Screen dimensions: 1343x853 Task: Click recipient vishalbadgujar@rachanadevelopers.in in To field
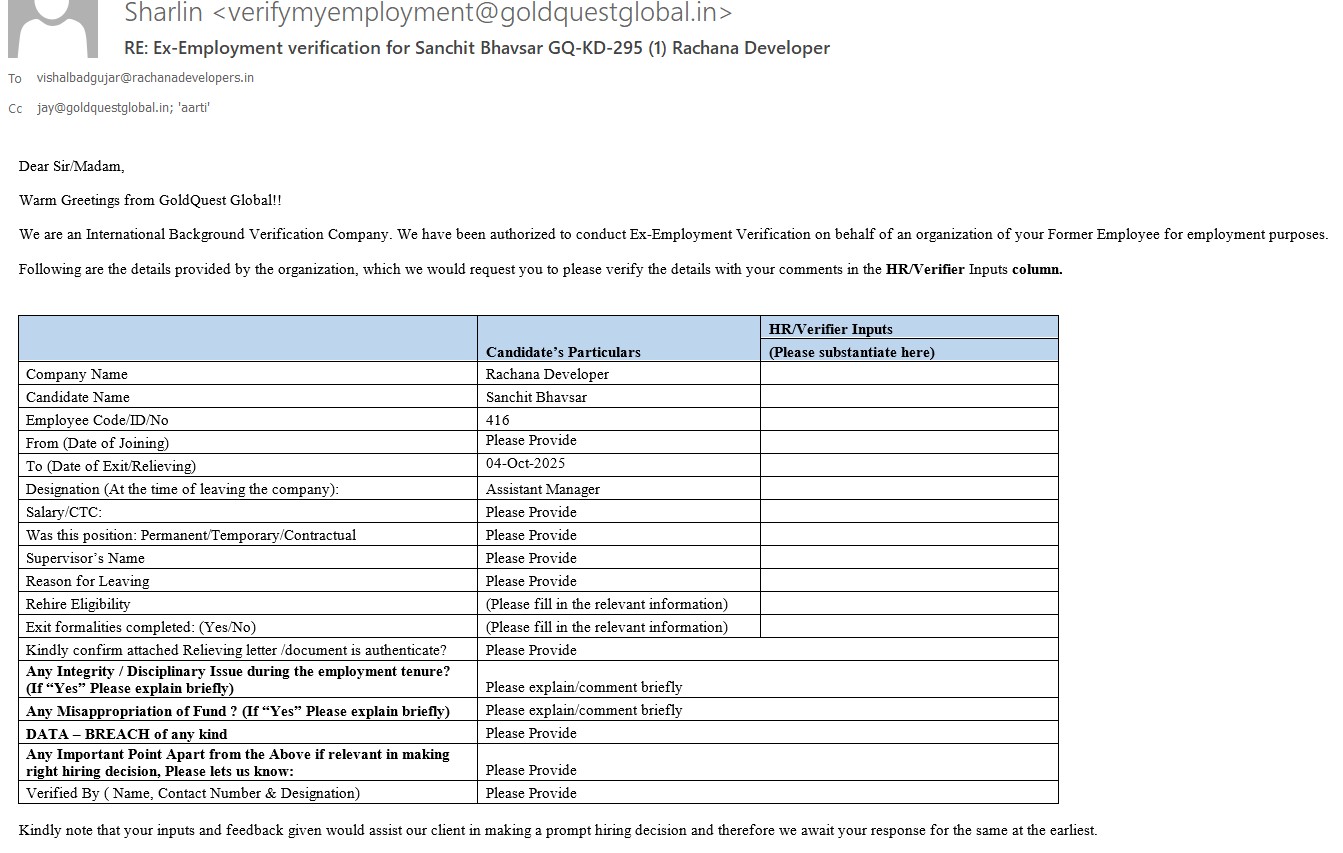pyautogui.click(x=145, y=78)
